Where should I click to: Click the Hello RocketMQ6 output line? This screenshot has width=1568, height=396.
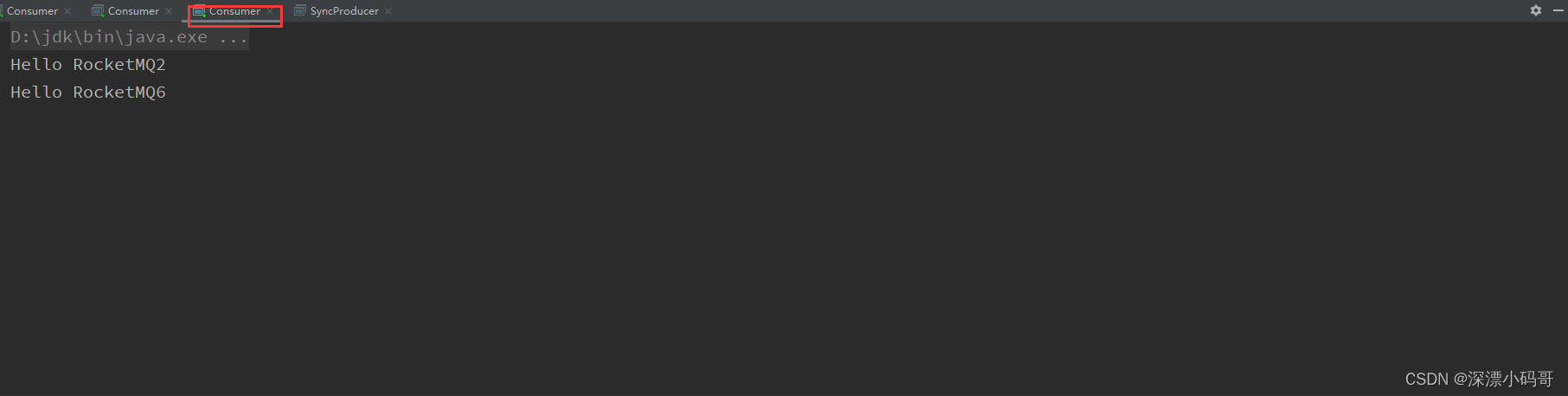coord(87,93)
